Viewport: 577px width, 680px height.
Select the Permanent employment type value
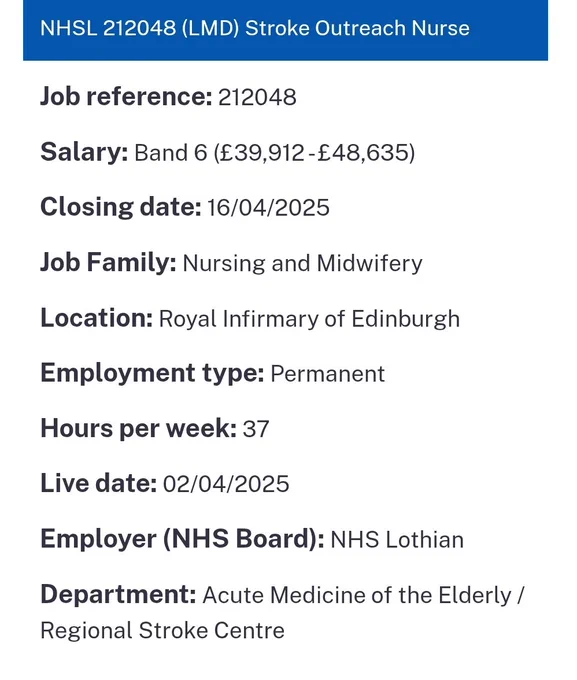(x=328, y=374)
